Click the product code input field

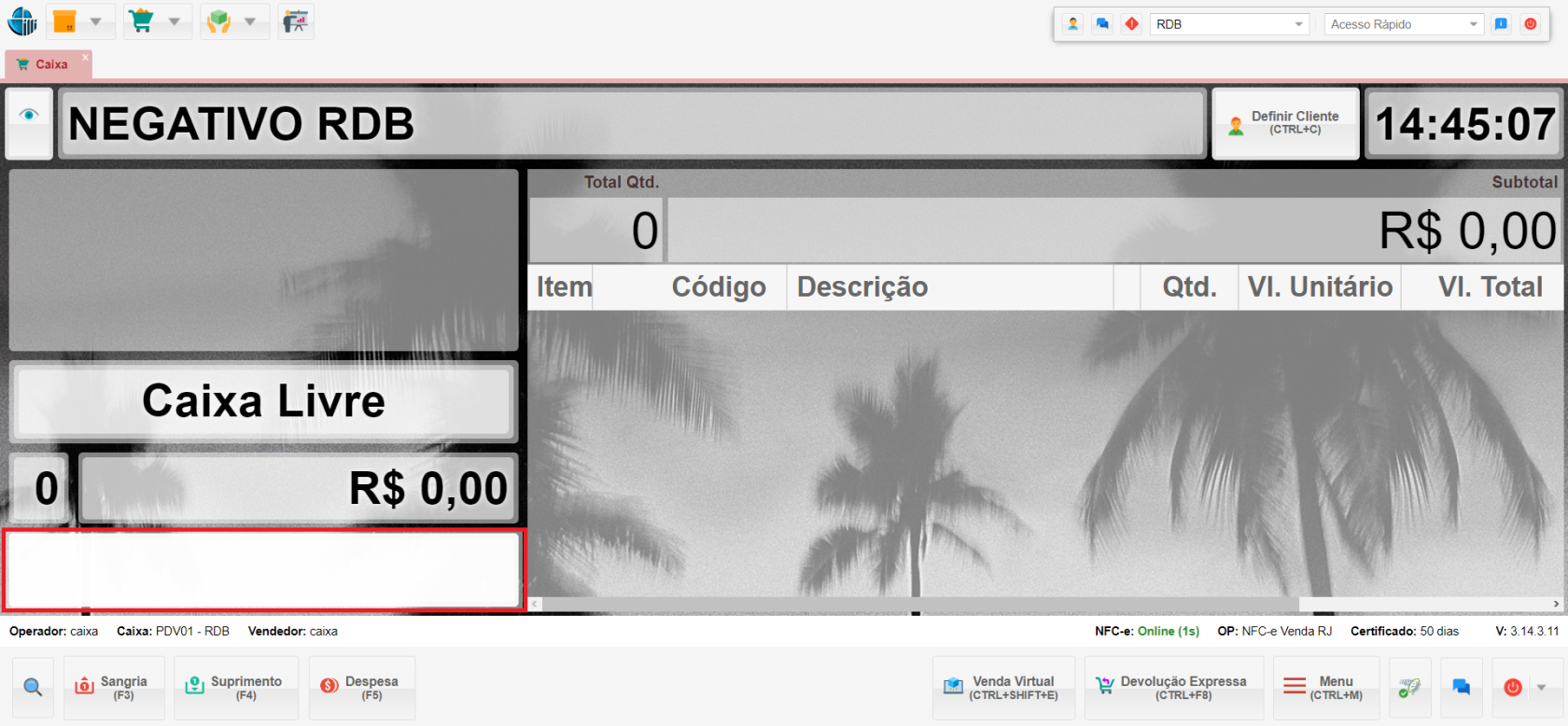click(263, 569)
